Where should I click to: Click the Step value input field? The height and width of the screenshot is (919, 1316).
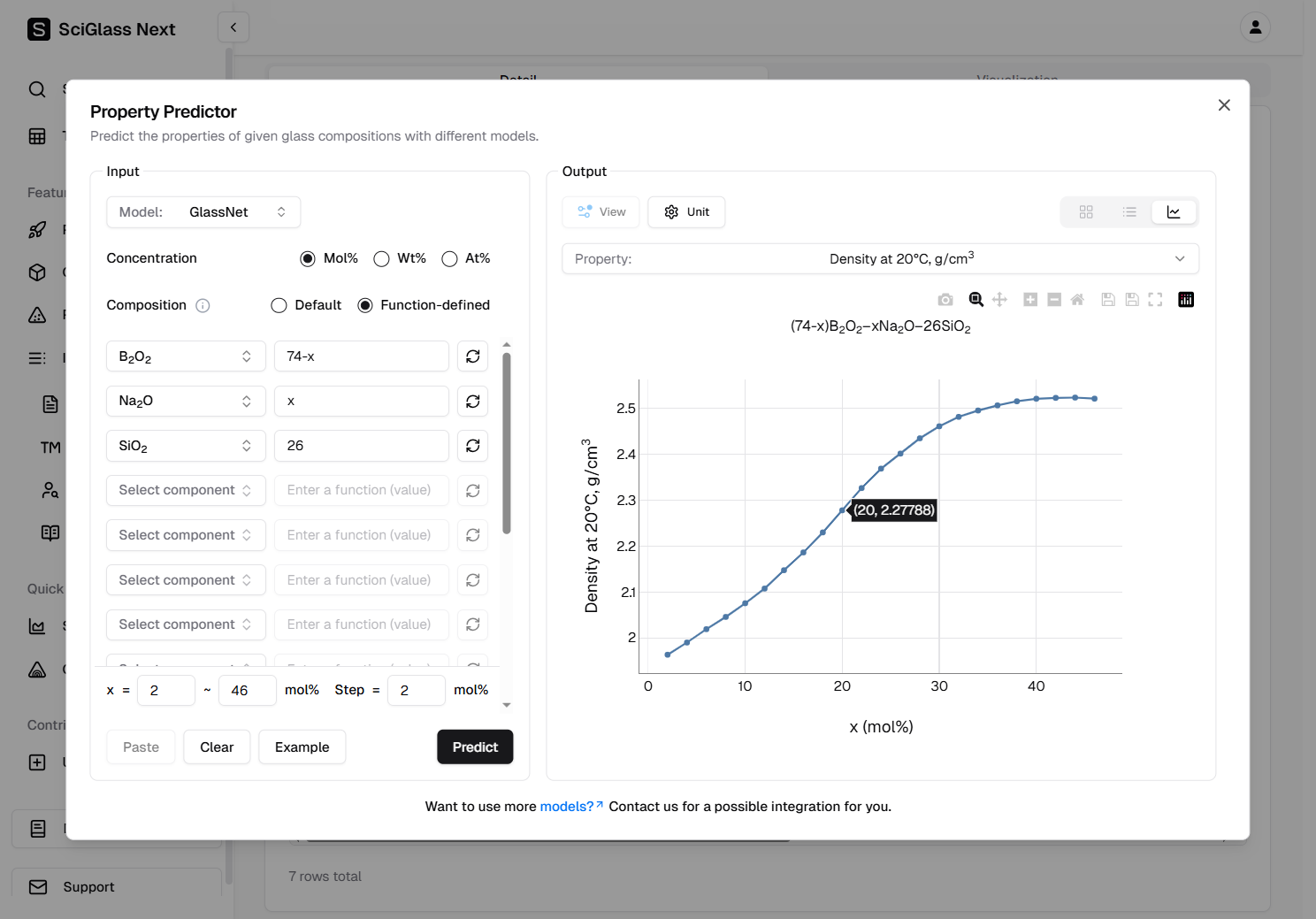point(417,690)
